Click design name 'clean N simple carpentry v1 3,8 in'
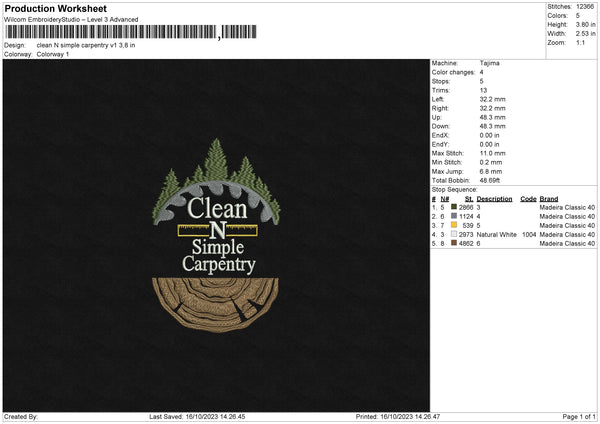600x424 pixels. pyautogui.click(x=86, y=45)
